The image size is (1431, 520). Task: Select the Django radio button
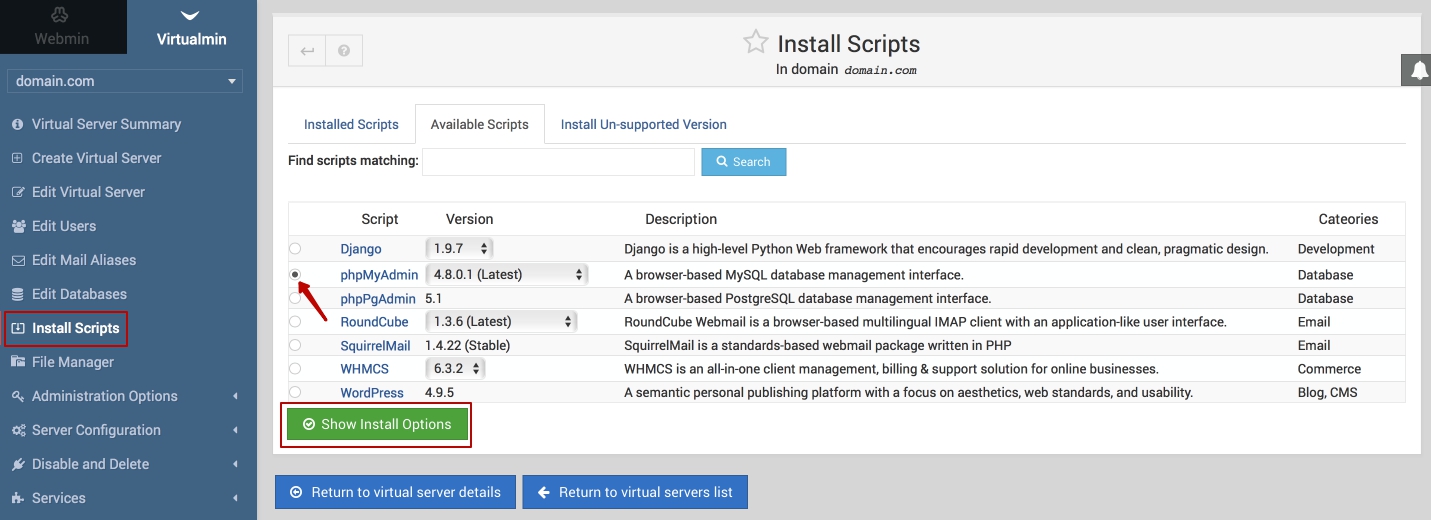[x=295, y=248]
